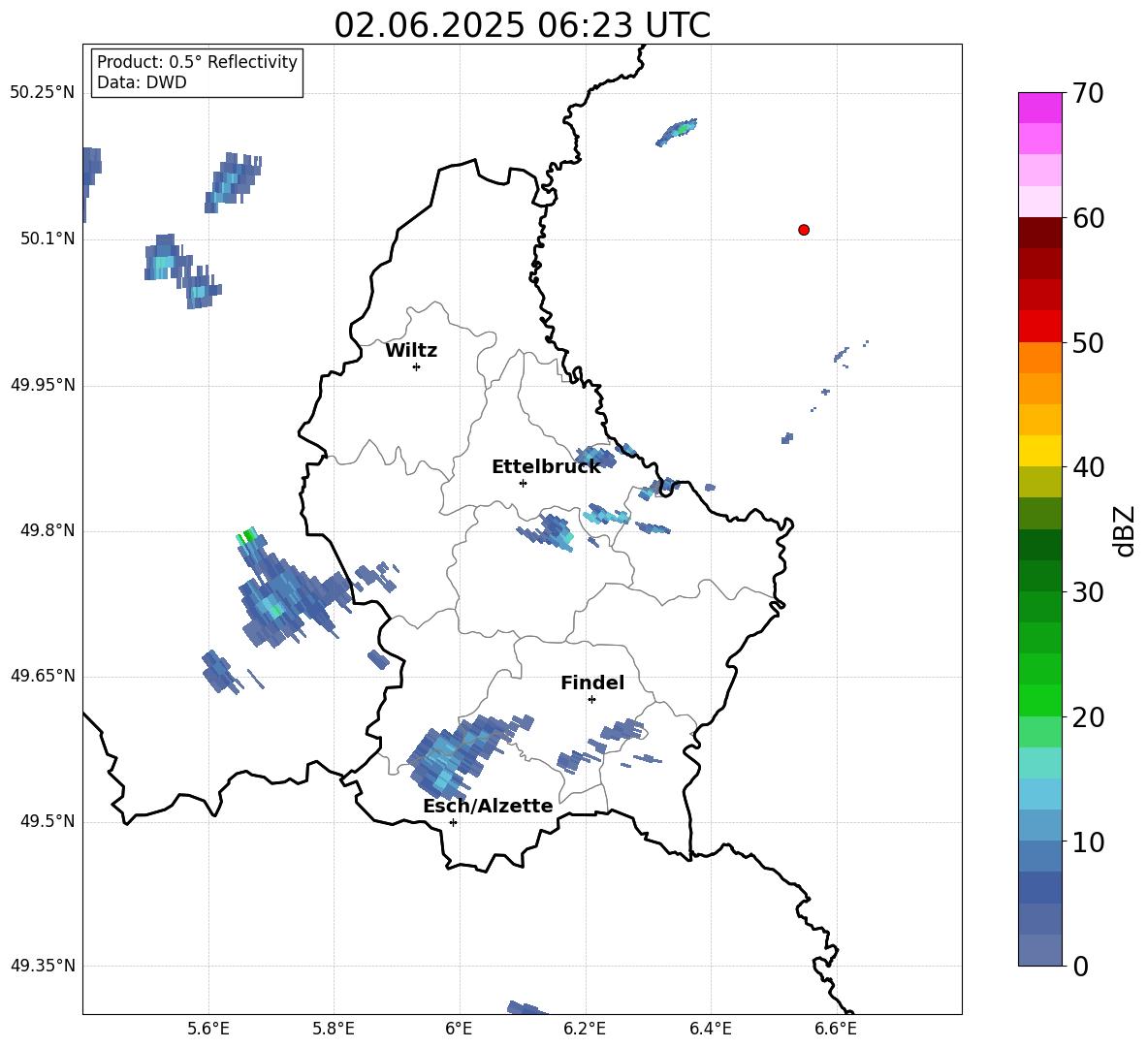Select the Esch/Alzette city label
The image size is (1148, 1048).
pyautogui.click(x=488, y=806)
